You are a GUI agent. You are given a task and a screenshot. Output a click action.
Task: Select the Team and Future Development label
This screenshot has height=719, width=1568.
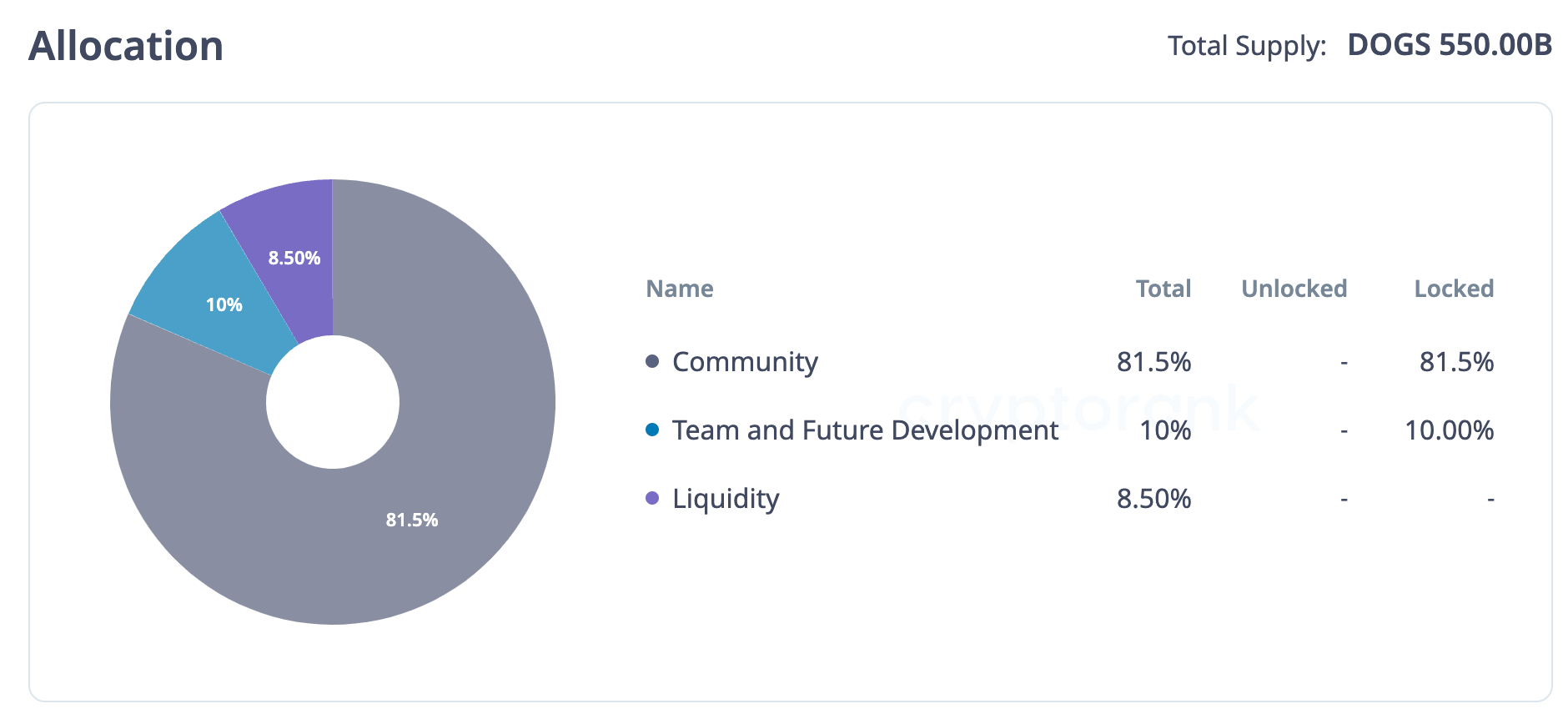click(x=865, y=430)
